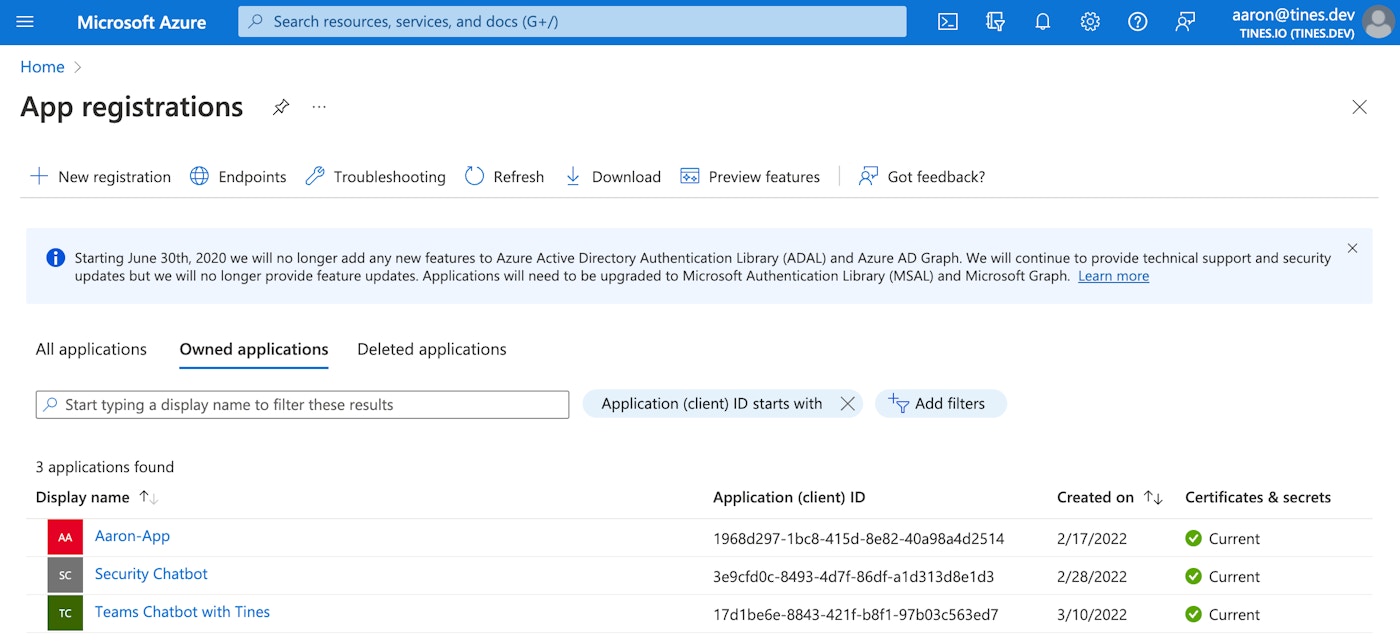Open the notifications bell

click(x=1042, y=22)
